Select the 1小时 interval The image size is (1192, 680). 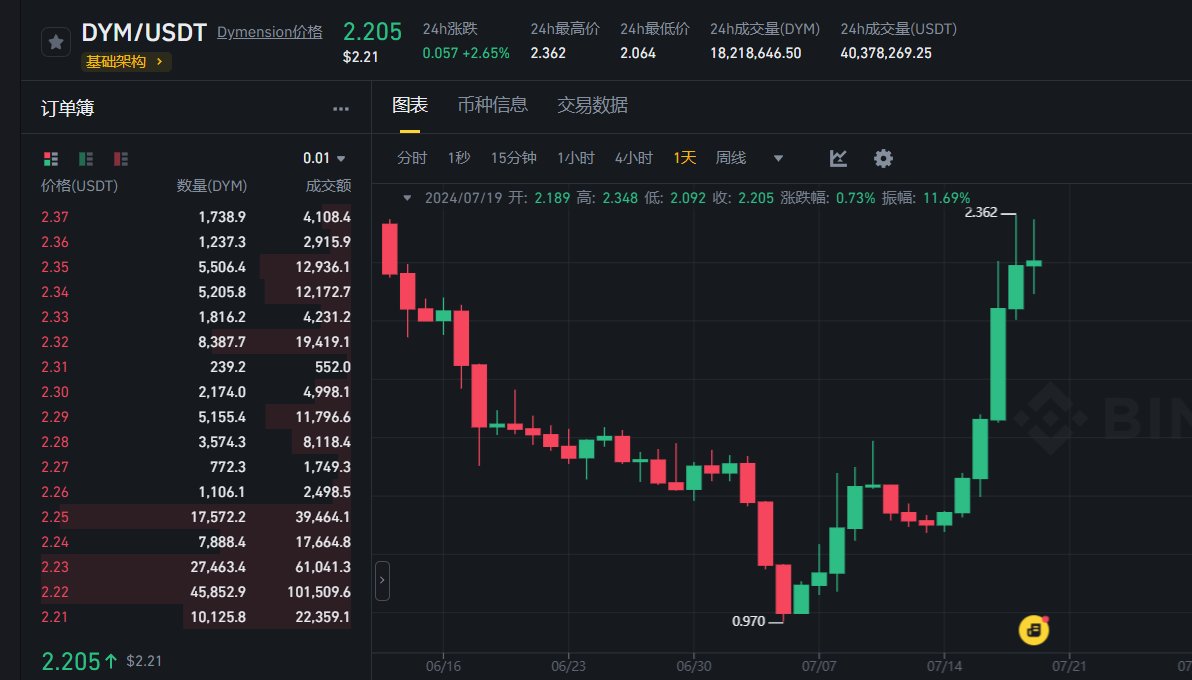(575, 157)
